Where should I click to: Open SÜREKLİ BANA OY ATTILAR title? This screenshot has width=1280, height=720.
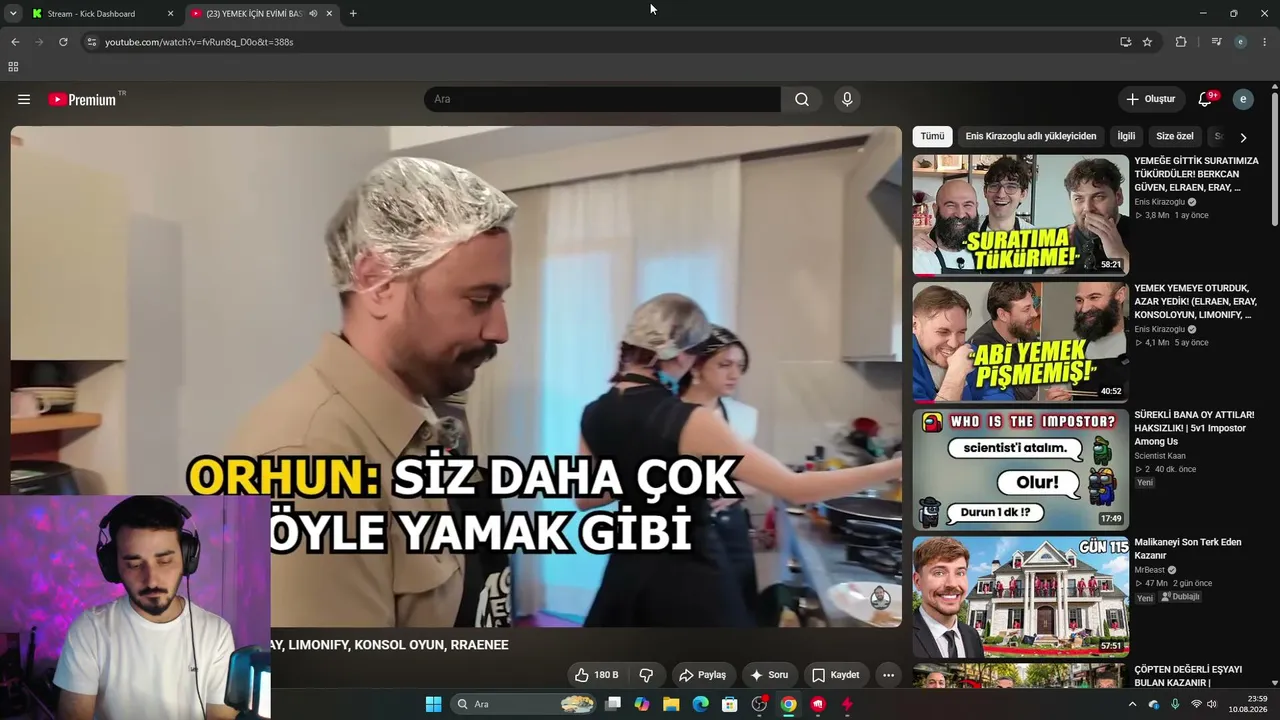[x=1194, y=428]
